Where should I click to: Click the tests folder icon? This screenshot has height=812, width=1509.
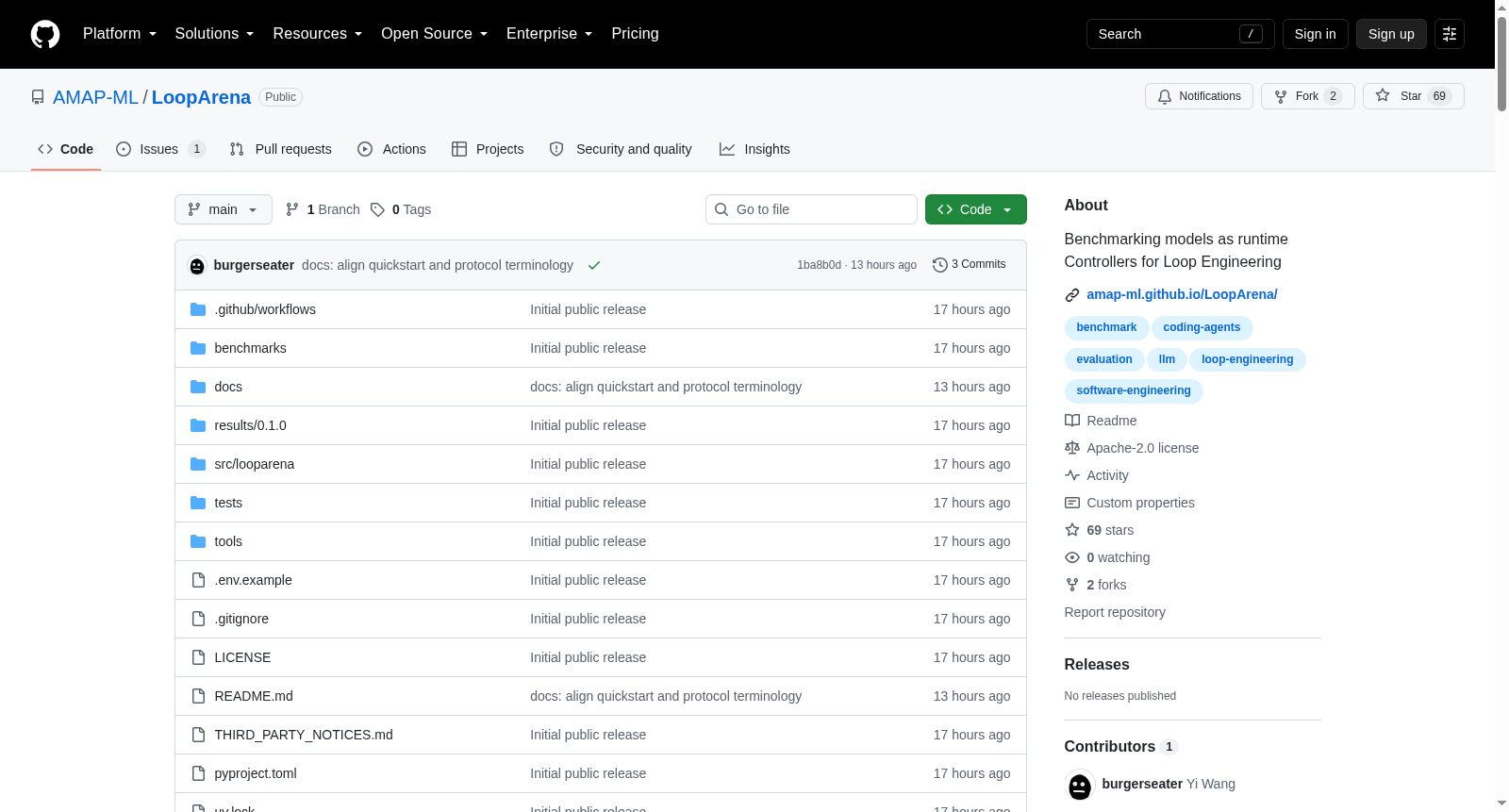coord(198,503)
